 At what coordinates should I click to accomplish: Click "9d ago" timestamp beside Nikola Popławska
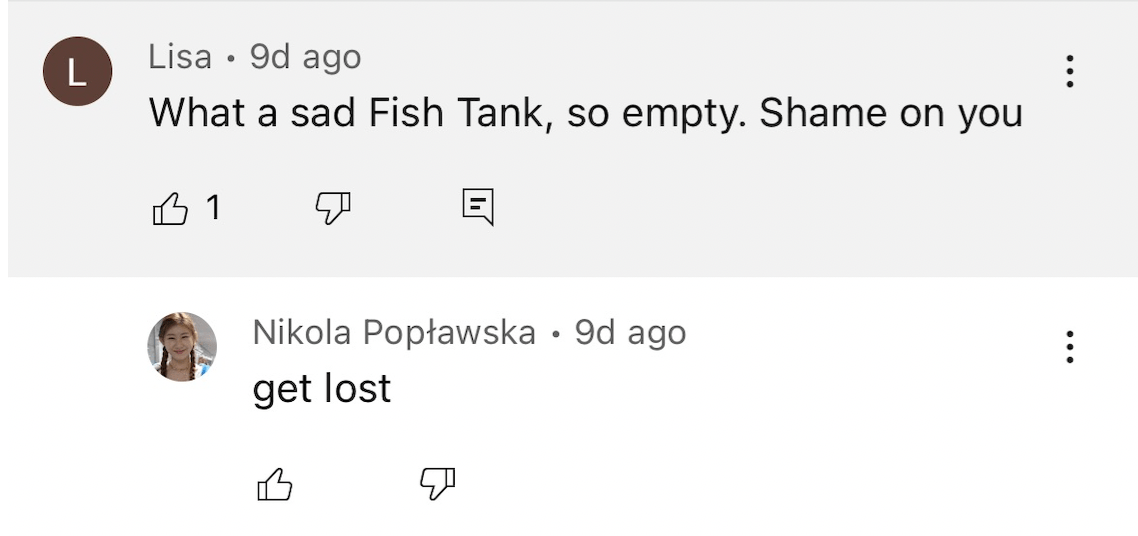tap(630, 333)
